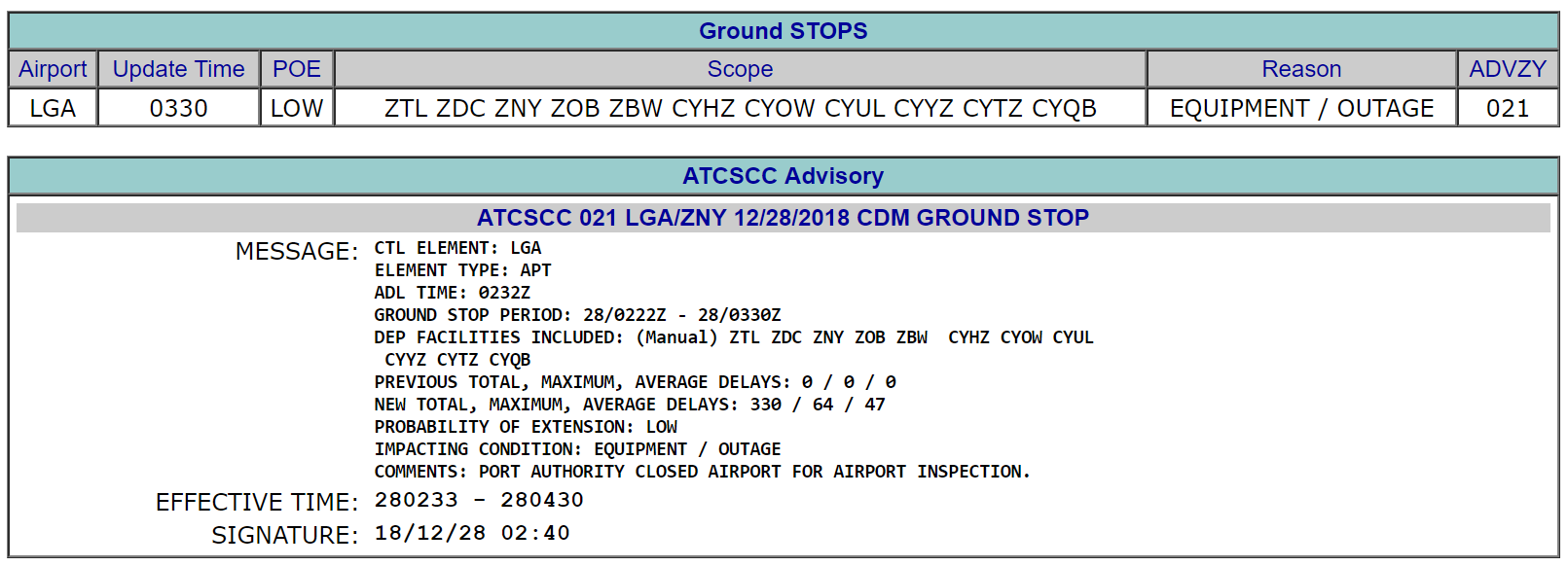The width and height of the screenshot is (1568, 566).
Task: Click the Port Authority comments line
Action: tap(701, 472)
